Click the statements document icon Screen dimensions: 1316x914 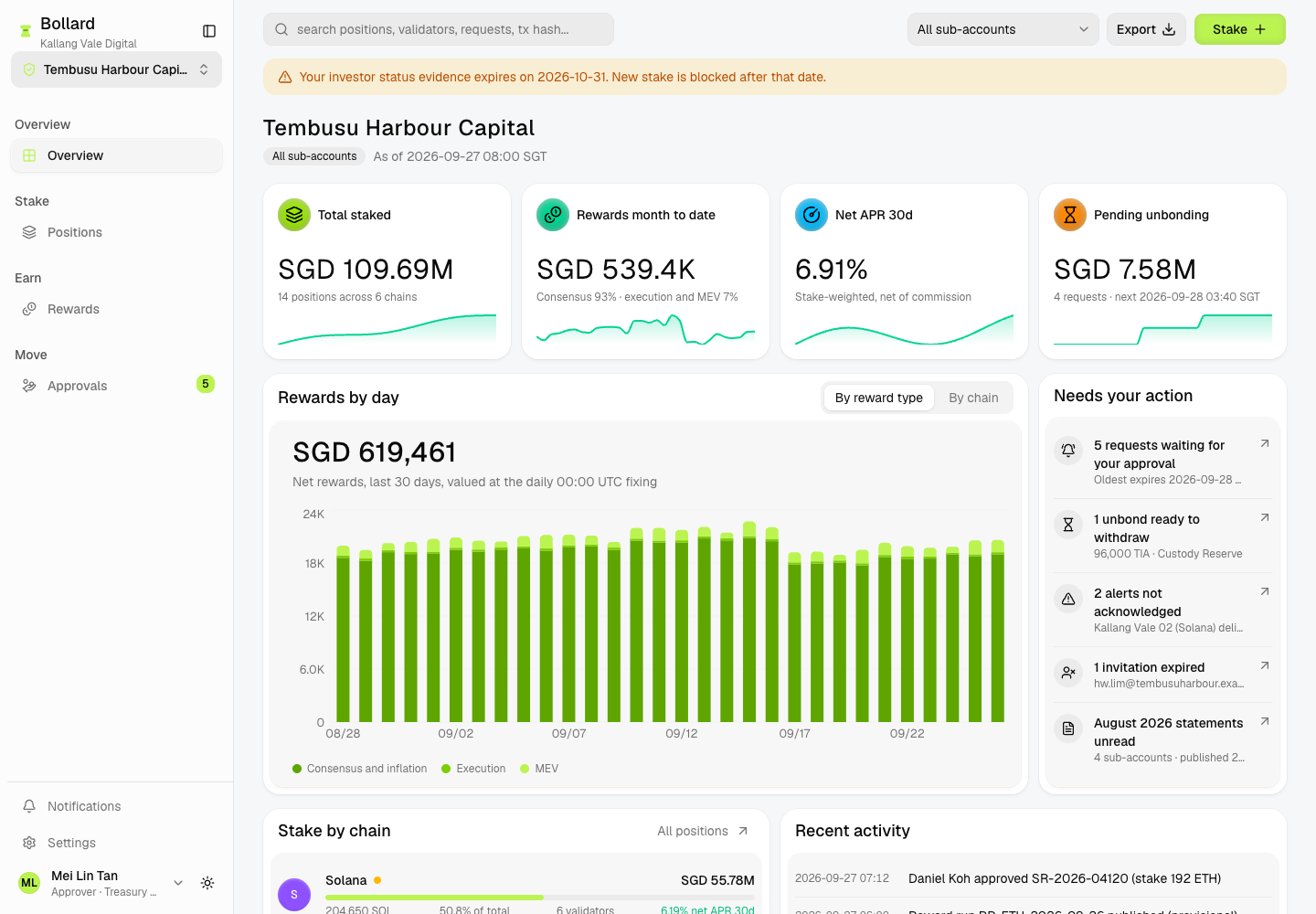click(1068, 728)
